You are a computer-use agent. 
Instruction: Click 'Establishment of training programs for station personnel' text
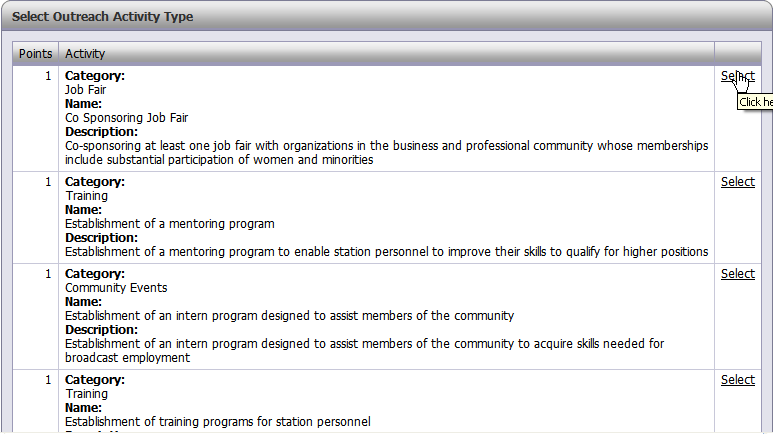point(217,422)
